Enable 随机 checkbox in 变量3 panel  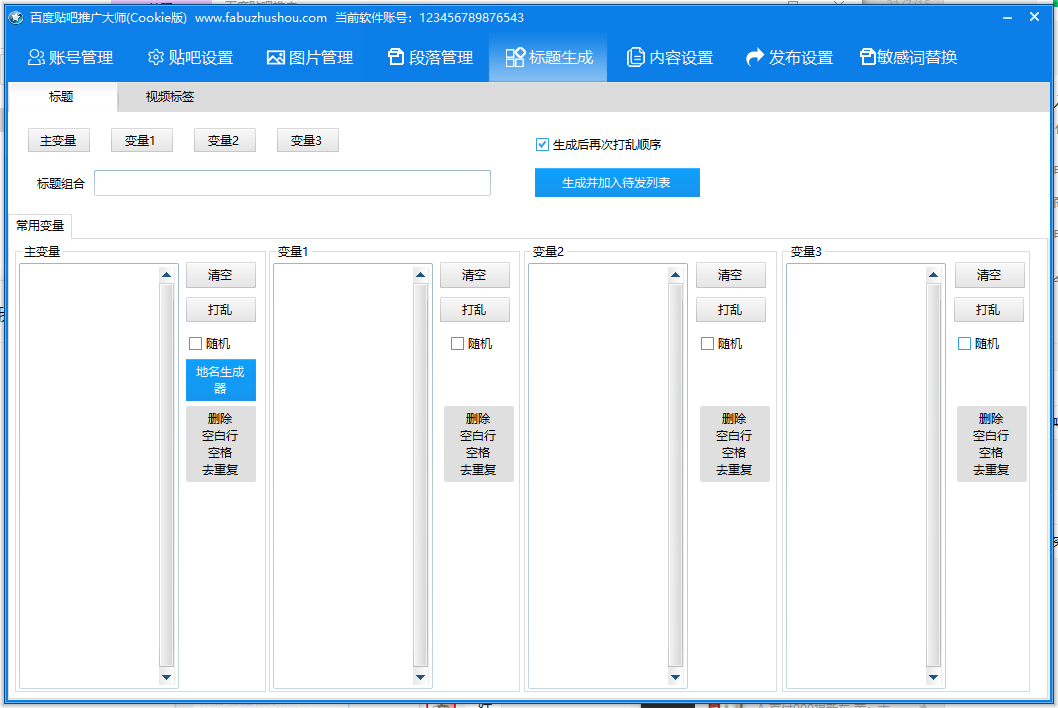click(x=965, y=344)
